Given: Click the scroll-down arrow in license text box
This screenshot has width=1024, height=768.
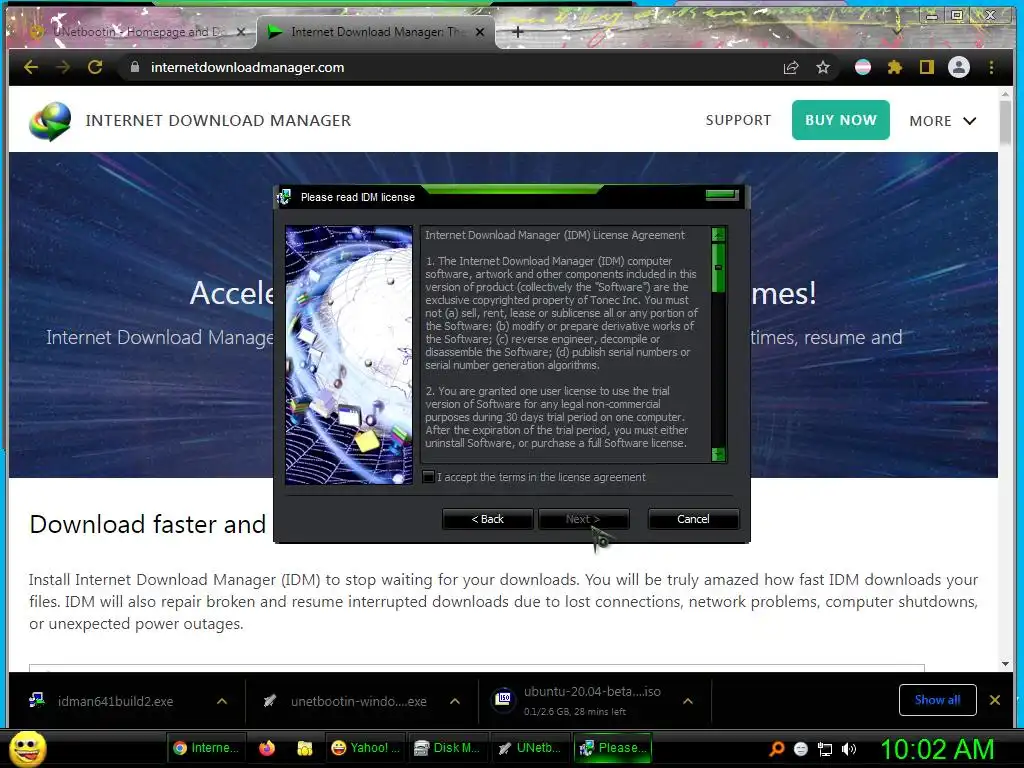Looking at the screenshot, I should [718, 454].
